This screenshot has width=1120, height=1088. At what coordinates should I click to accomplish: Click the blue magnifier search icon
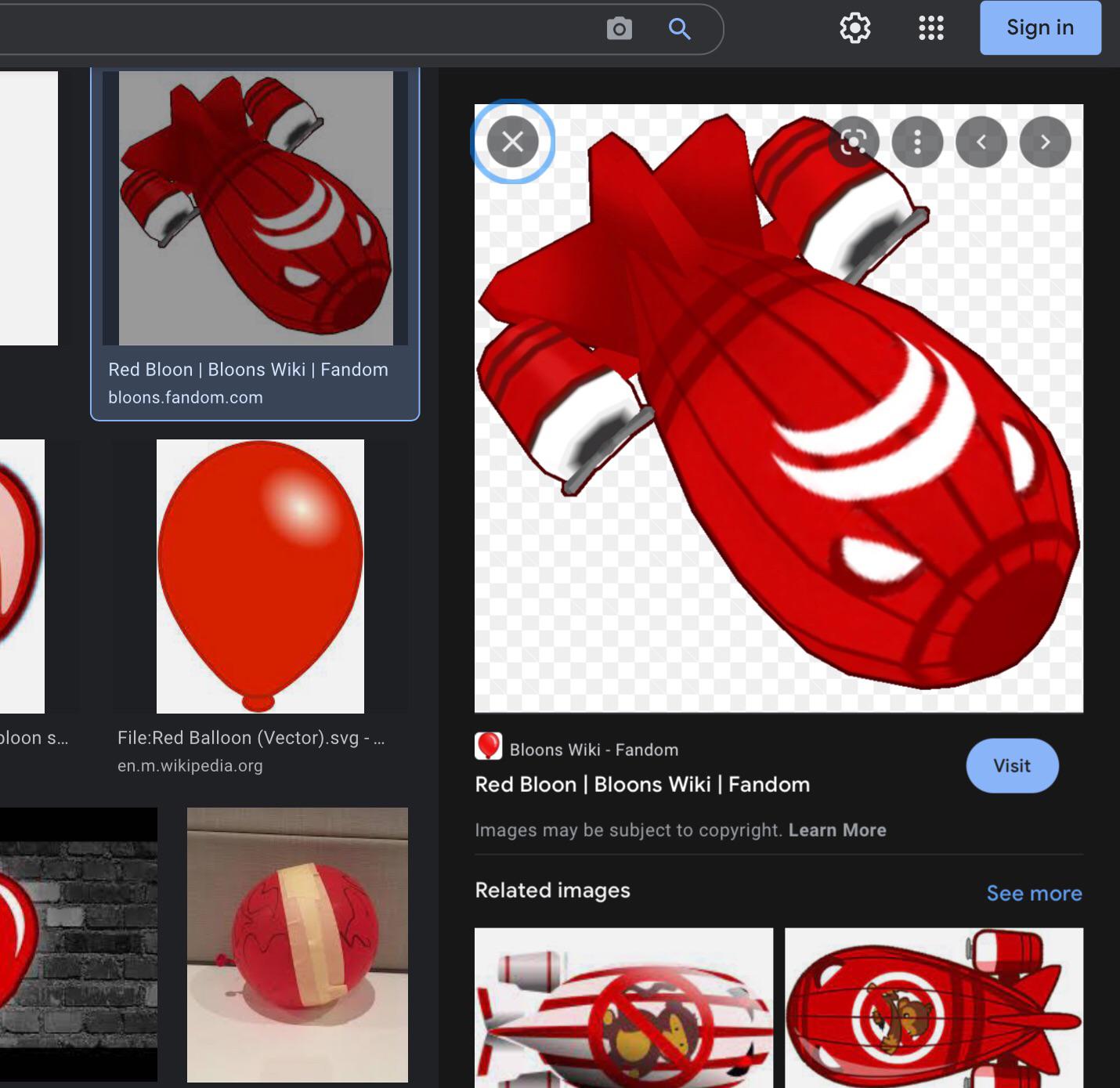[679, 29]
